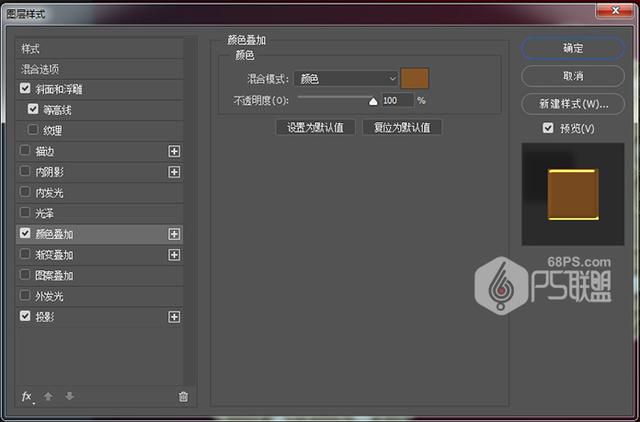This screenshot has width=640, height=422.
Task: Click the style preview thumbnail square
Action: pos(573,195)
